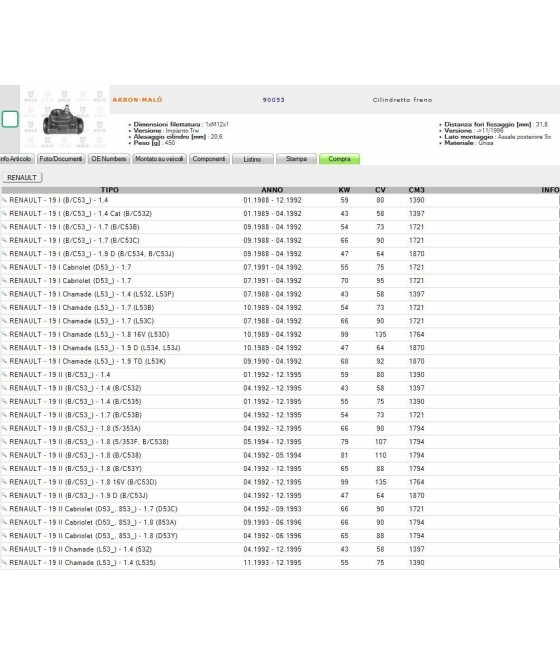Screen dimensions: 560x655
Task: Click article number 90053
Action: pyautogui.click(x=274, y=100)
